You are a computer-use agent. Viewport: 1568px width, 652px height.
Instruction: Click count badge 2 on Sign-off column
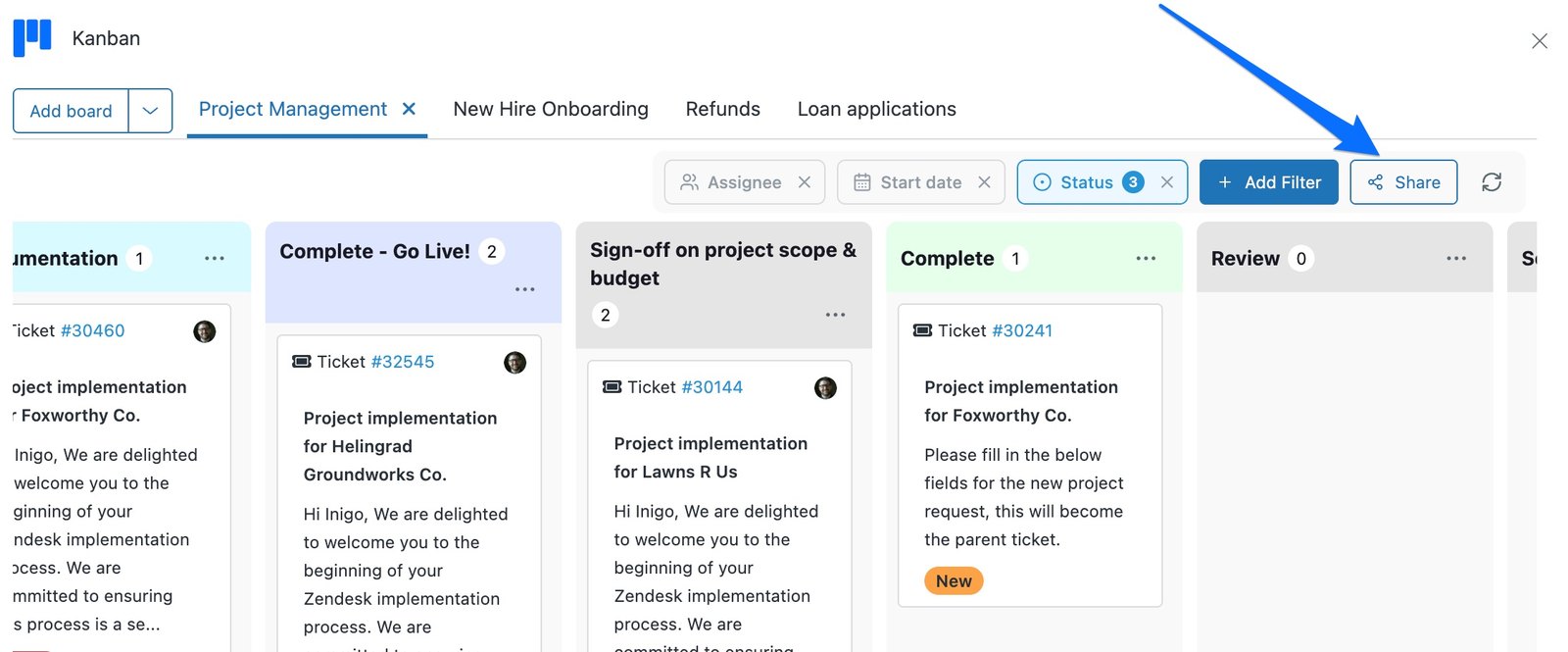(606, 315)
